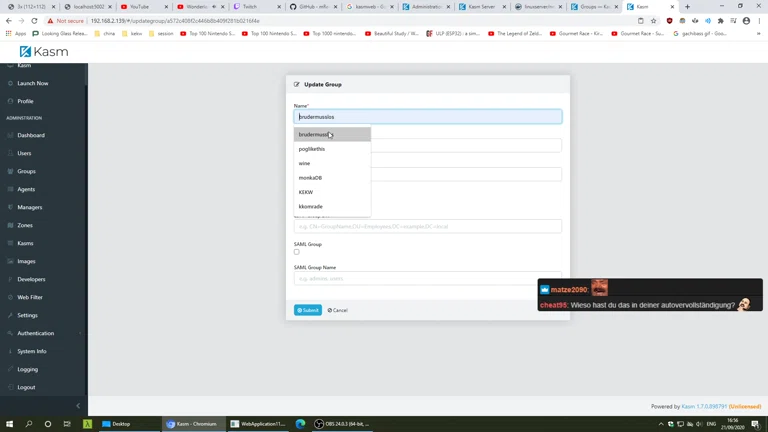768x432 pixels.
Task: Open browser profile avatar icon
Action: point(746,21)
